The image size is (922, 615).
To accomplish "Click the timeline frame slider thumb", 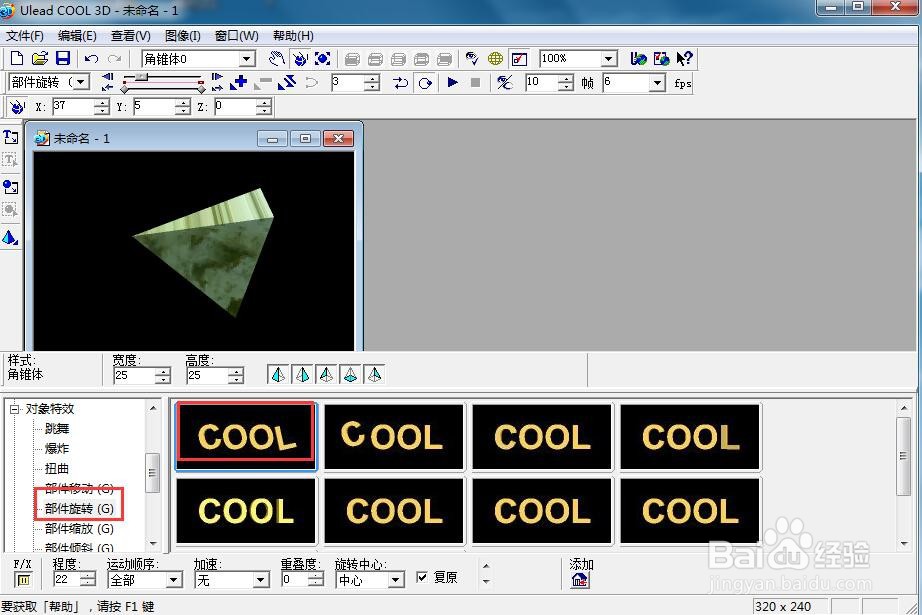I will point(141,76).
